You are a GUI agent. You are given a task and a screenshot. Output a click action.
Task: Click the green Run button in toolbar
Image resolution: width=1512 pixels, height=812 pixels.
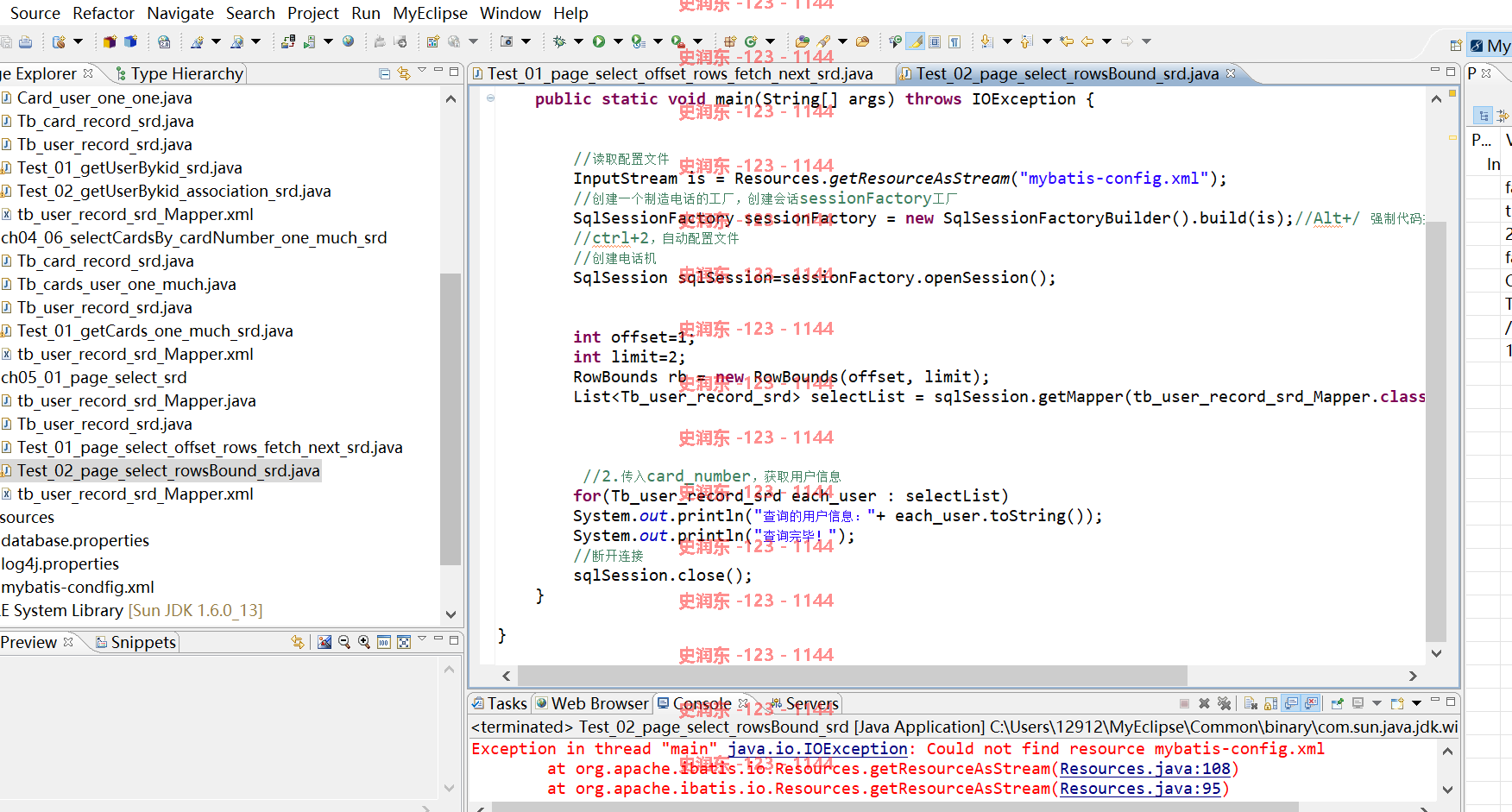point(598,41)
